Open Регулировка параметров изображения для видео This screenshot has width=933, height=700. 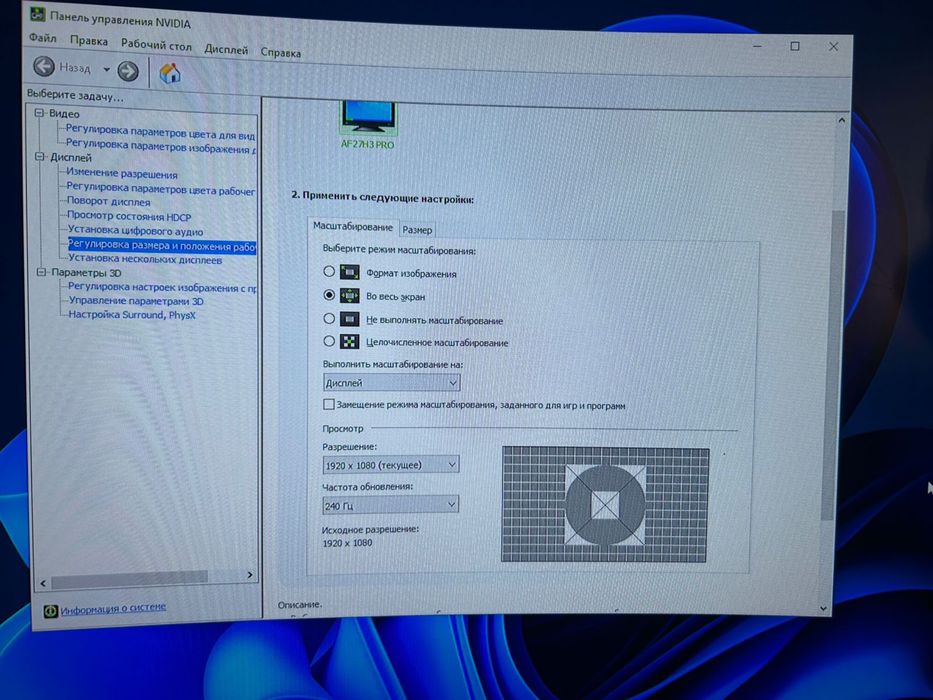(160, 145)
